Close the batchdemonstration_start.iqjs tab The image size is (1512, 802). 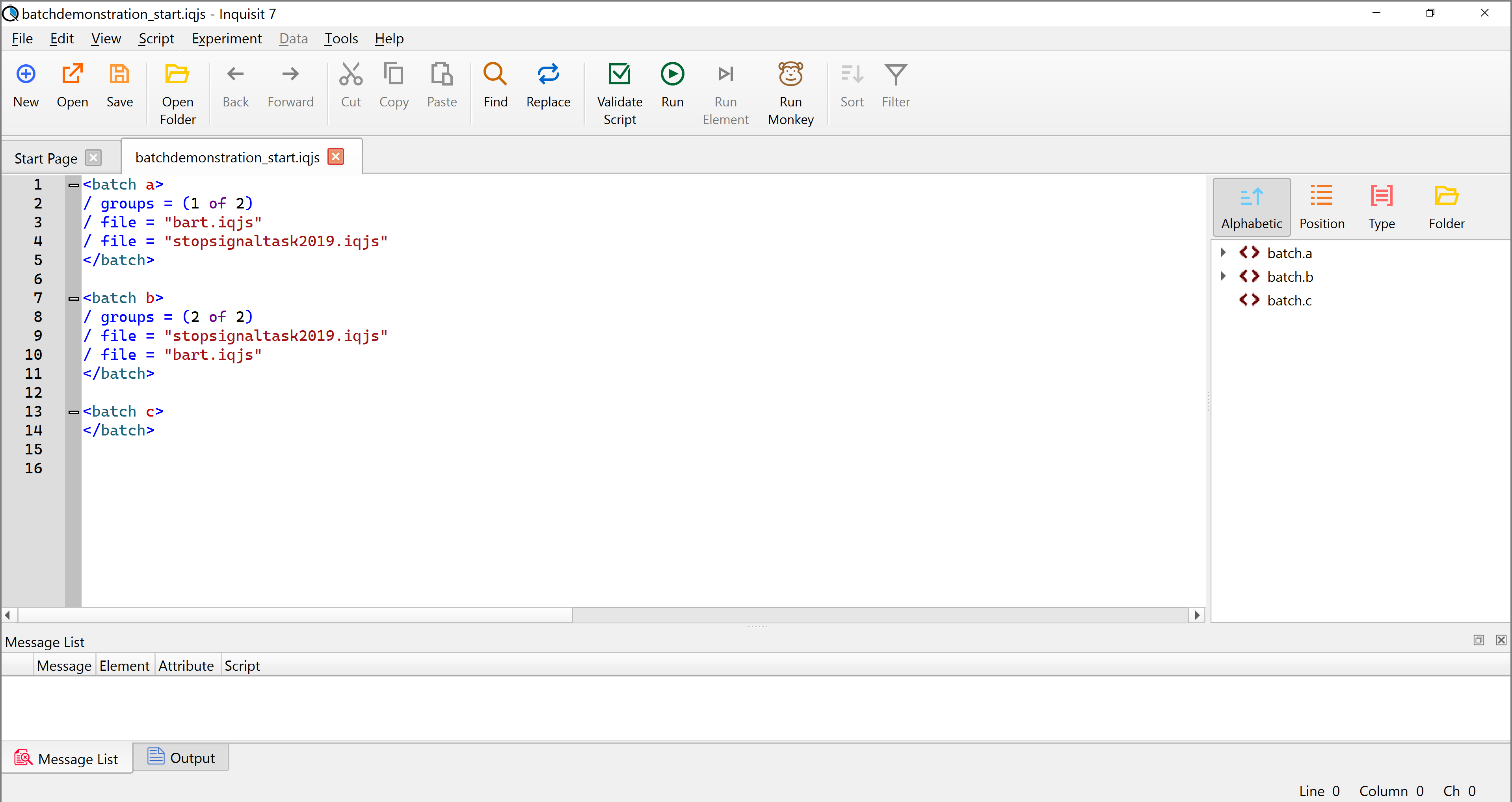[x=336, y=157]
